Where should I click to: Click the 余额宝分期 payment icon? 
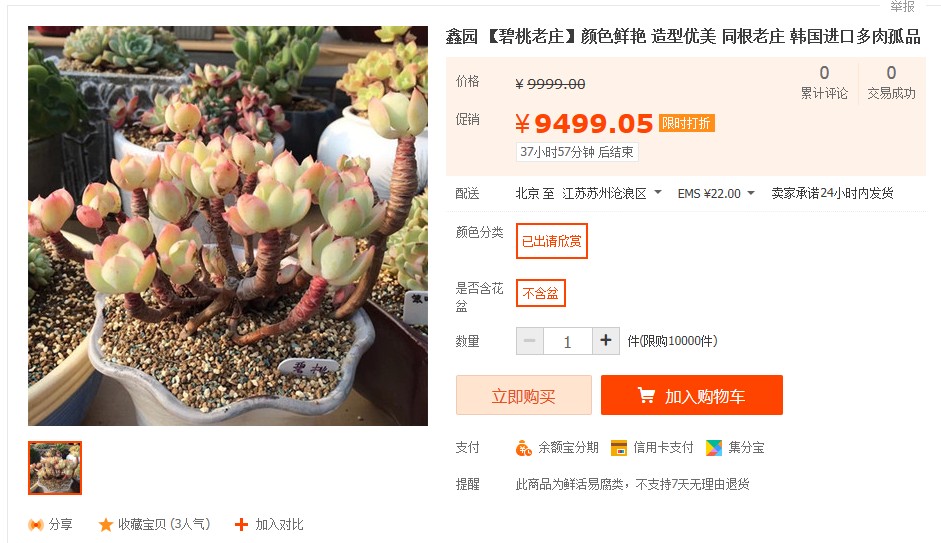click(x=523, y=448)
